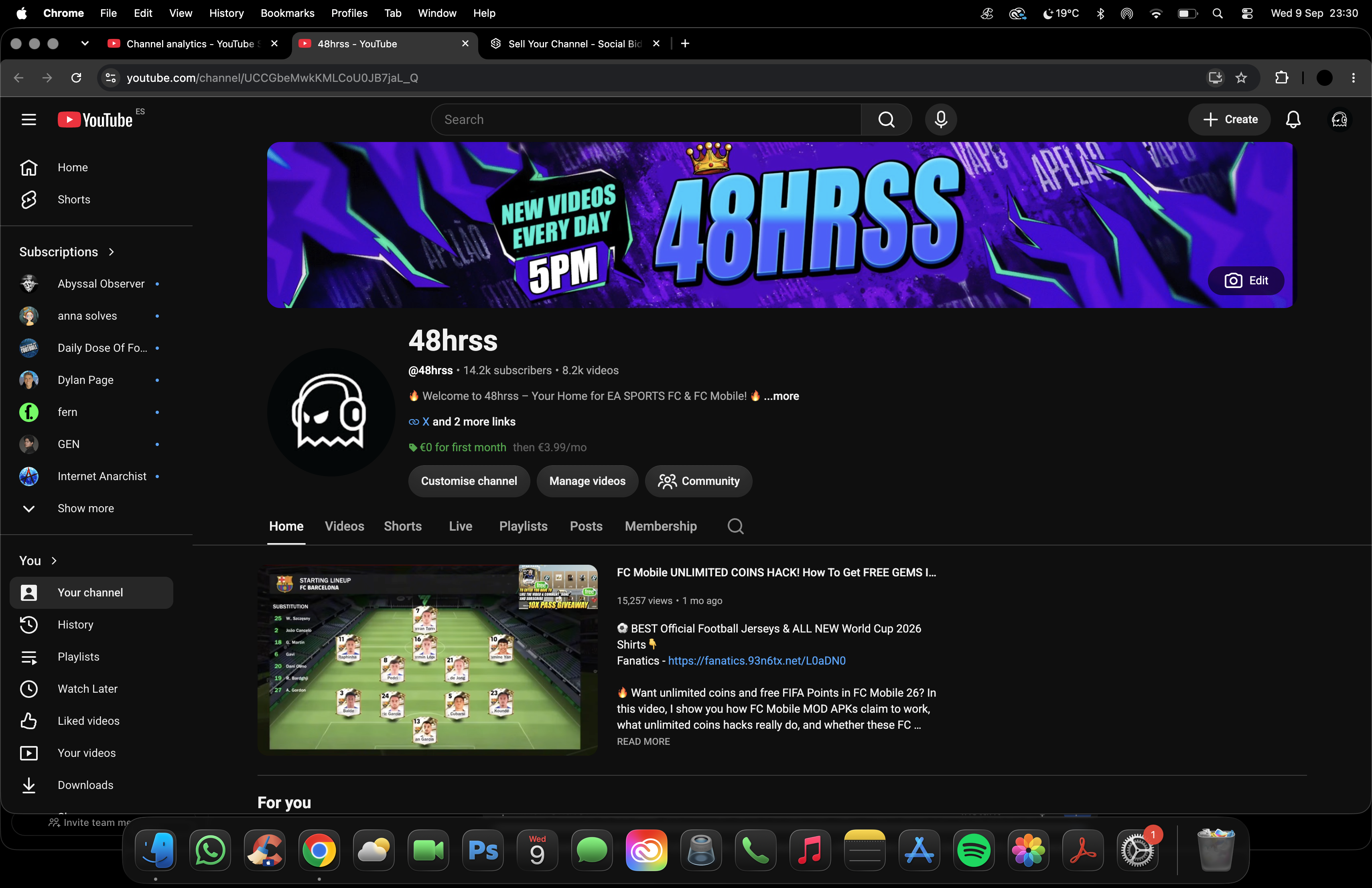Click the Create button

(x=1230, y=119)
